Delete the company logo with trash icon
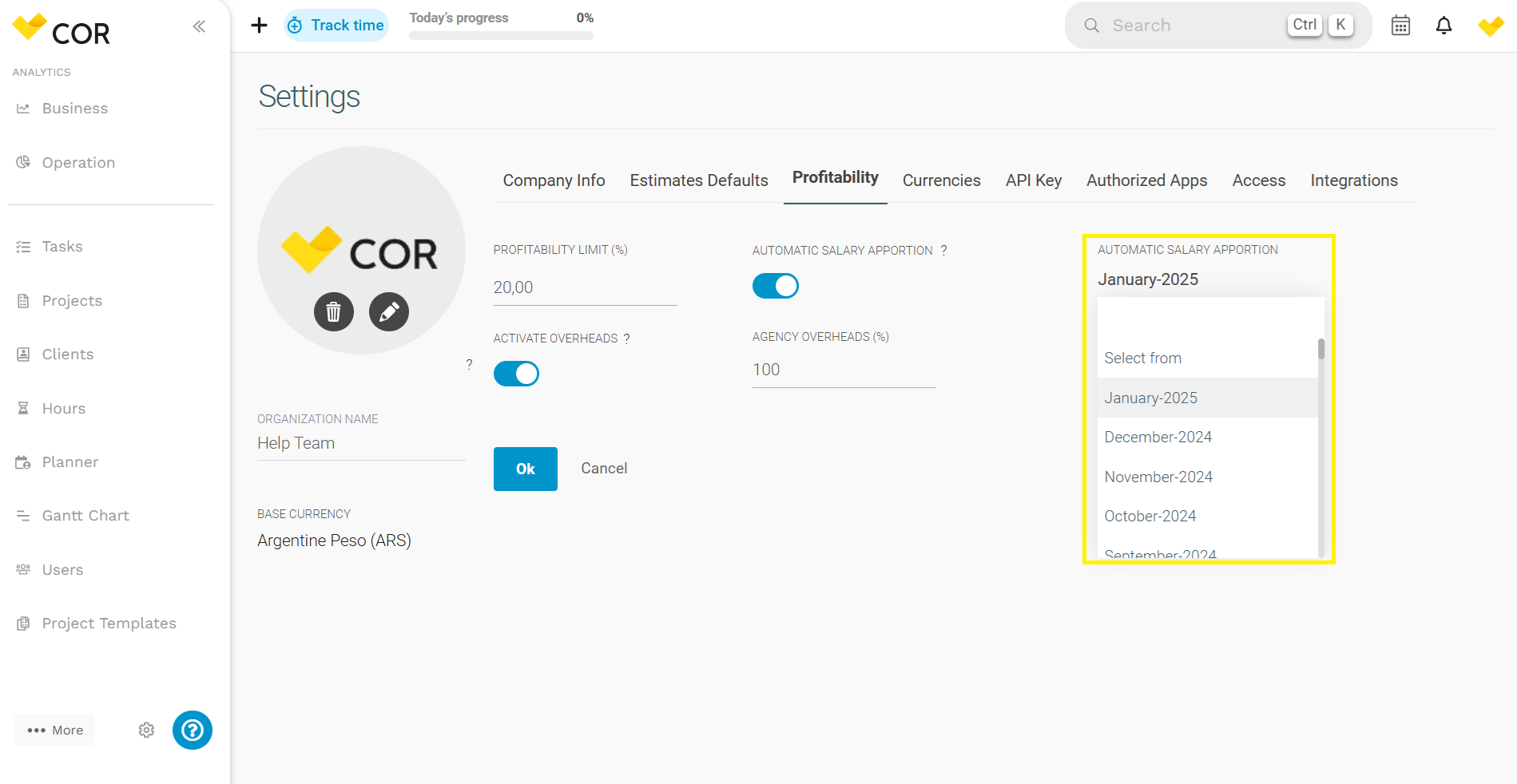The image size is (1517, 784). [334, 311]
